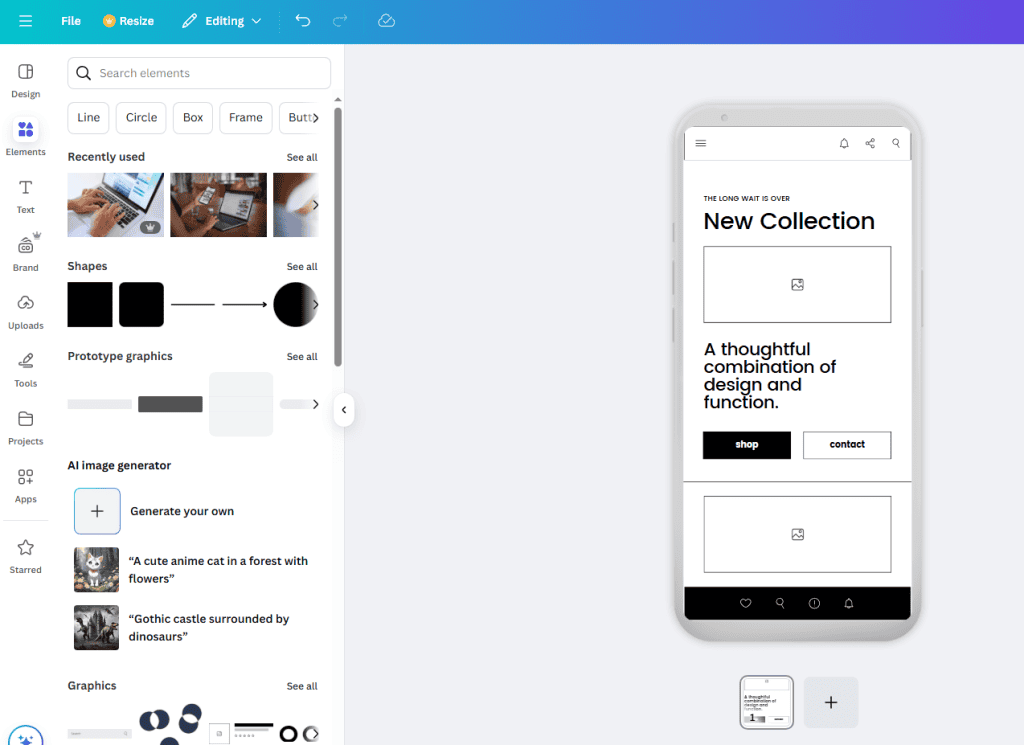
Task: Click the black shop button
Action: [746, 445]
